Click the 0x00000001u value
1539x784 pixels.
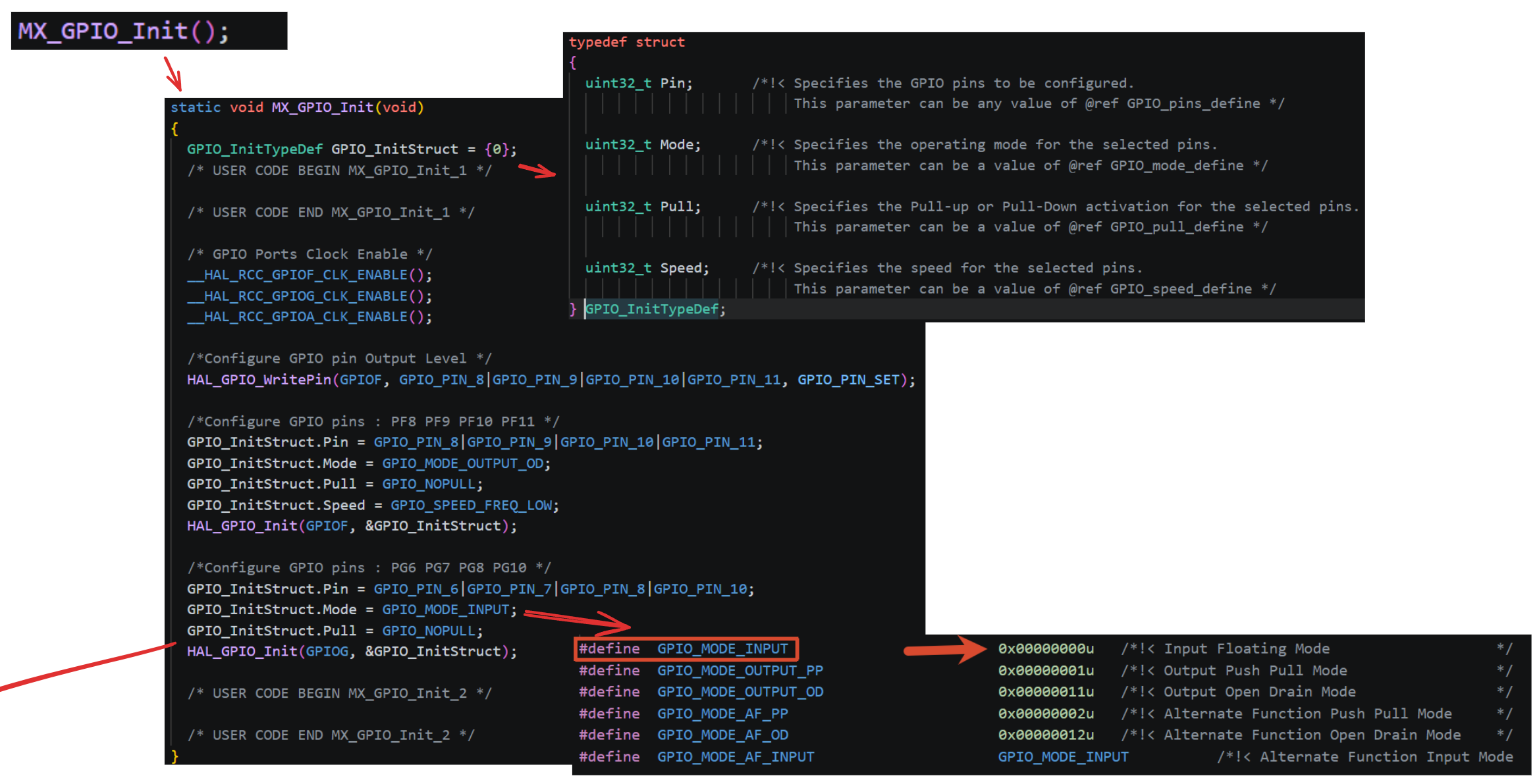coord(1046,671)
